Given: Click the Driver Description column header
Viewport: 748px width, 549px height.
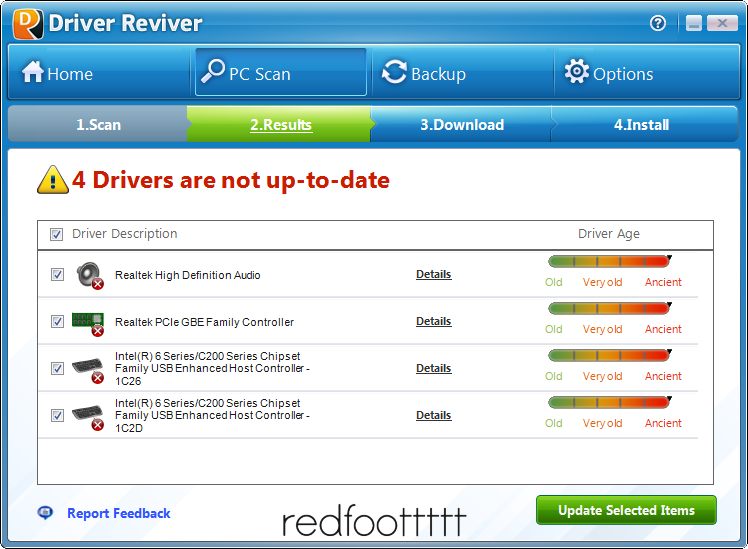Looking at the screenshot, I should point(125,234).
